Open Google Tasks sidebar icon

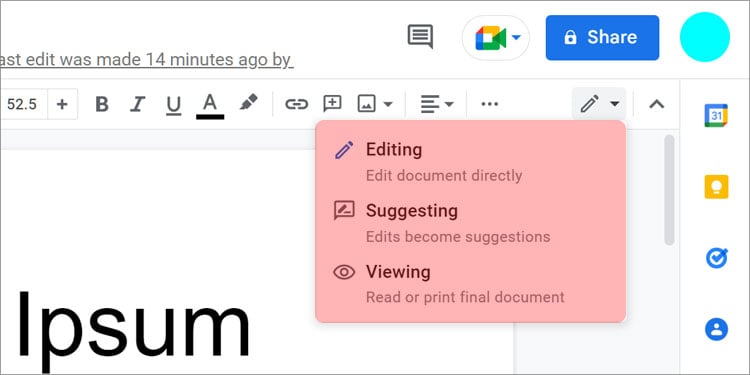pyautogui.click(x=716, y=258)
